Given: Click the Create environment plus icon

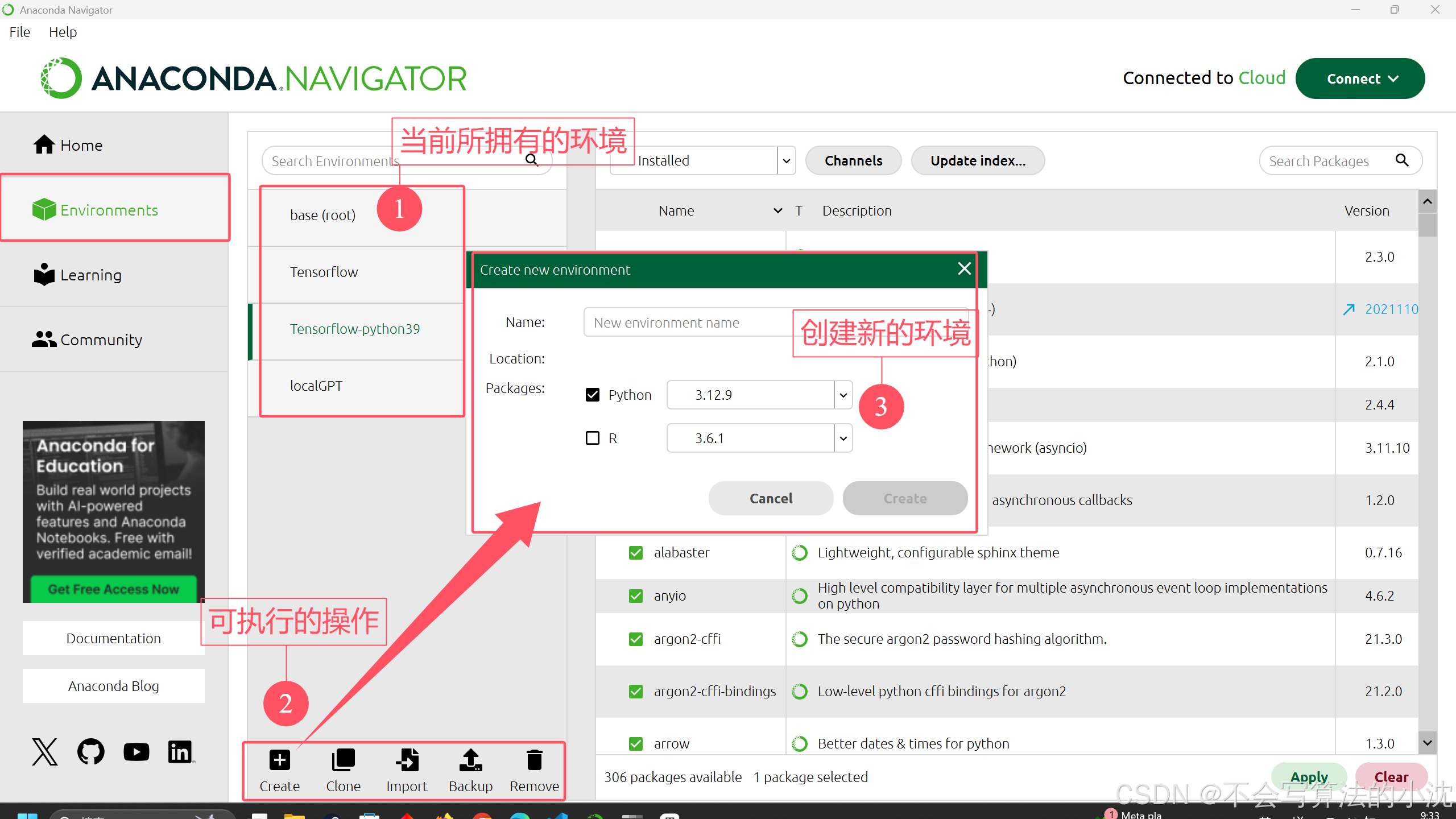Looking at the screenshot, I should click(x=279, y=760).
